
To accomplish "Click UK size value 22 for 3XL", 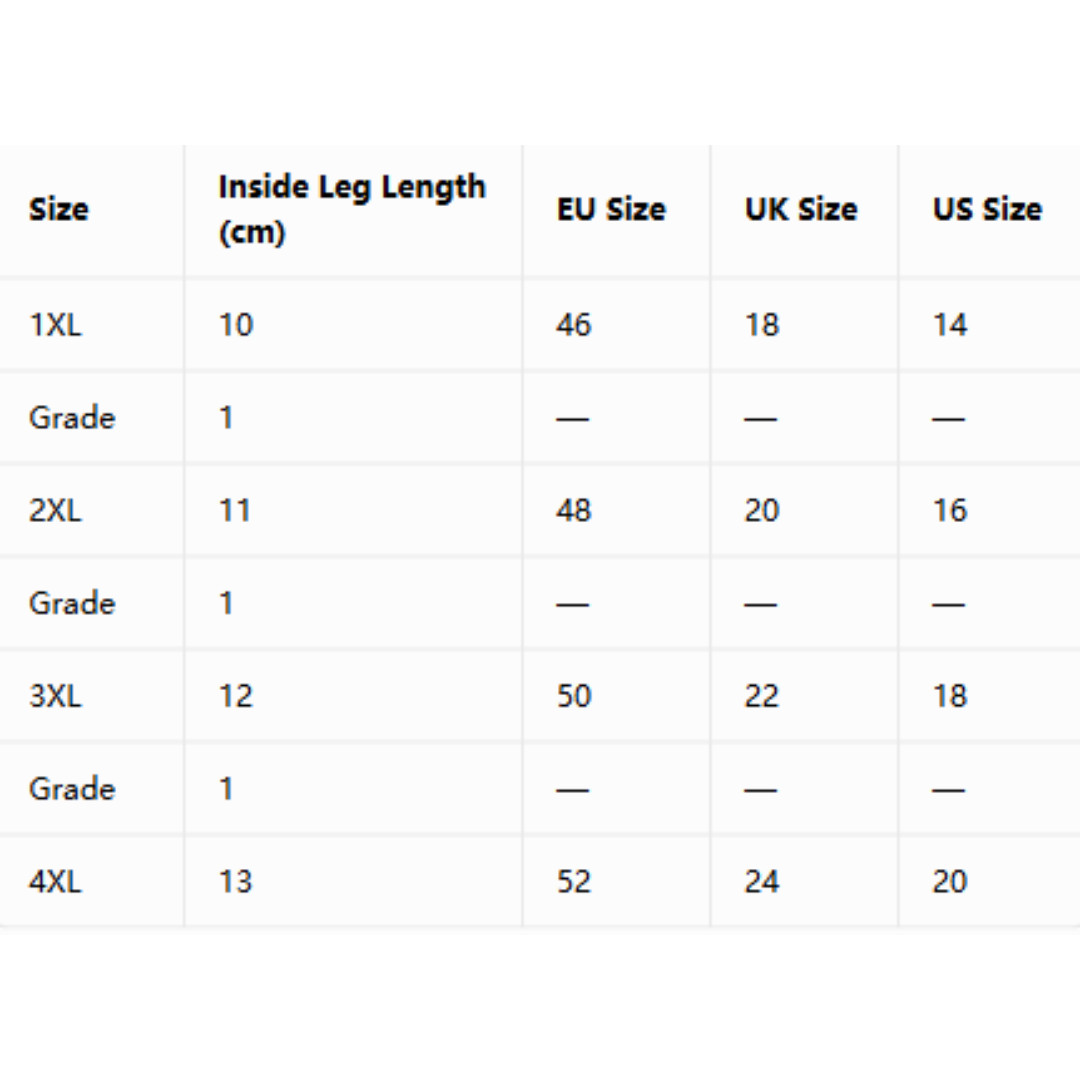I will (762, 696).
